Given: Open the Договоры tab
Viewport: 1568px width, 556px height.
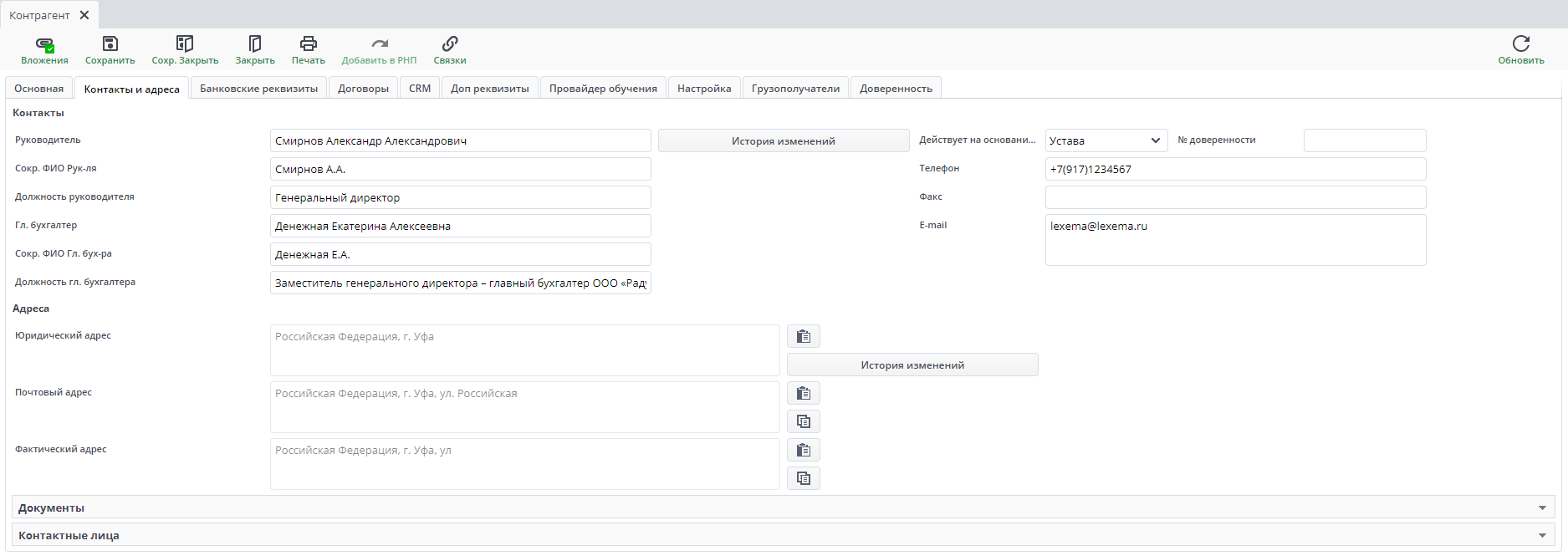Looking at the screenshot, I should pos(363,89).
